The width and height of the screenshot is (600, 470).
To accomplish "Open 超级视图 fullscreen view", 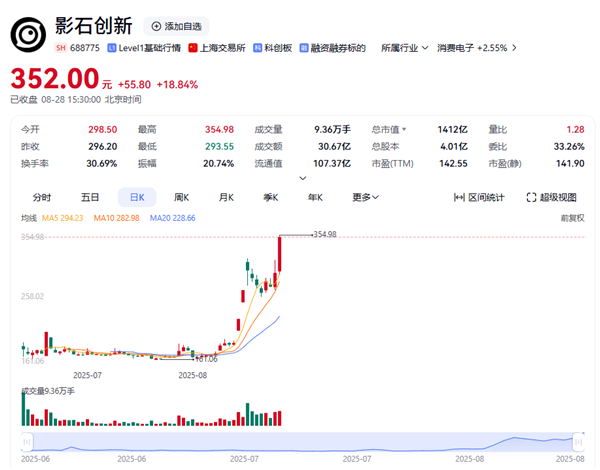I will coord(551,197).
